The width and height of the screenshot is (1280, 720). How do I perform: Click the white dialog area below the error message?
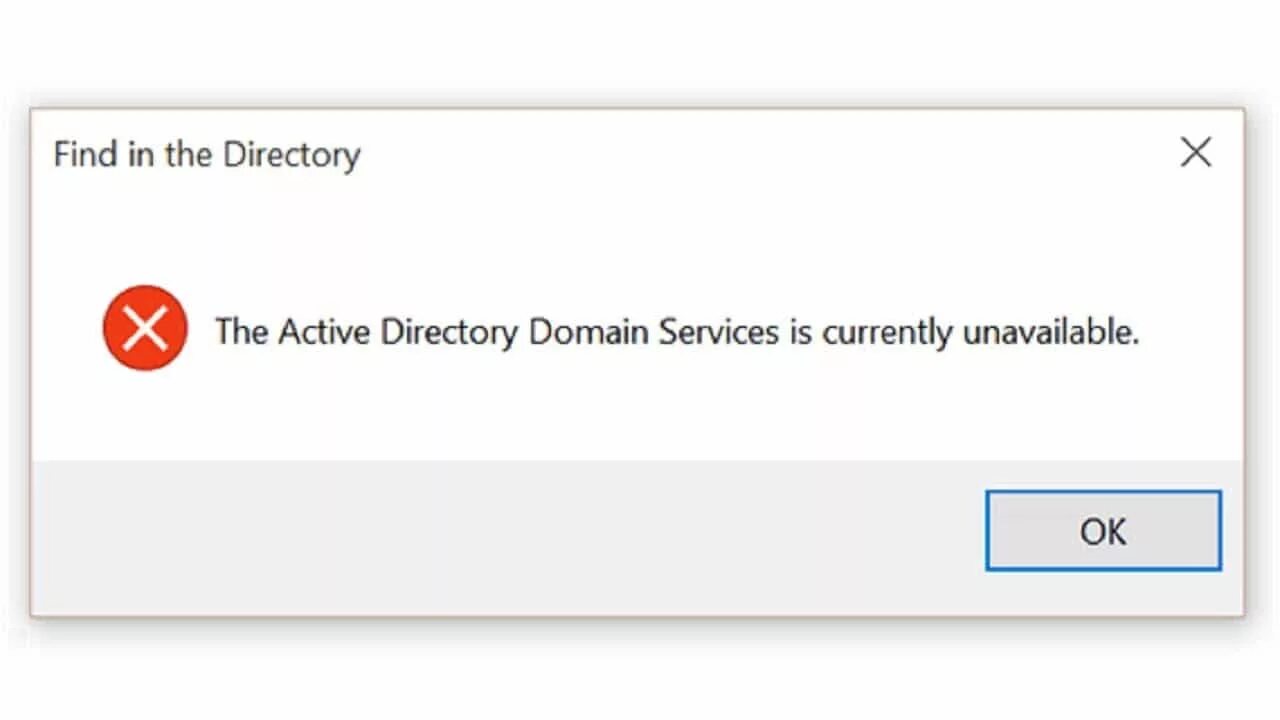coord(640,410)
